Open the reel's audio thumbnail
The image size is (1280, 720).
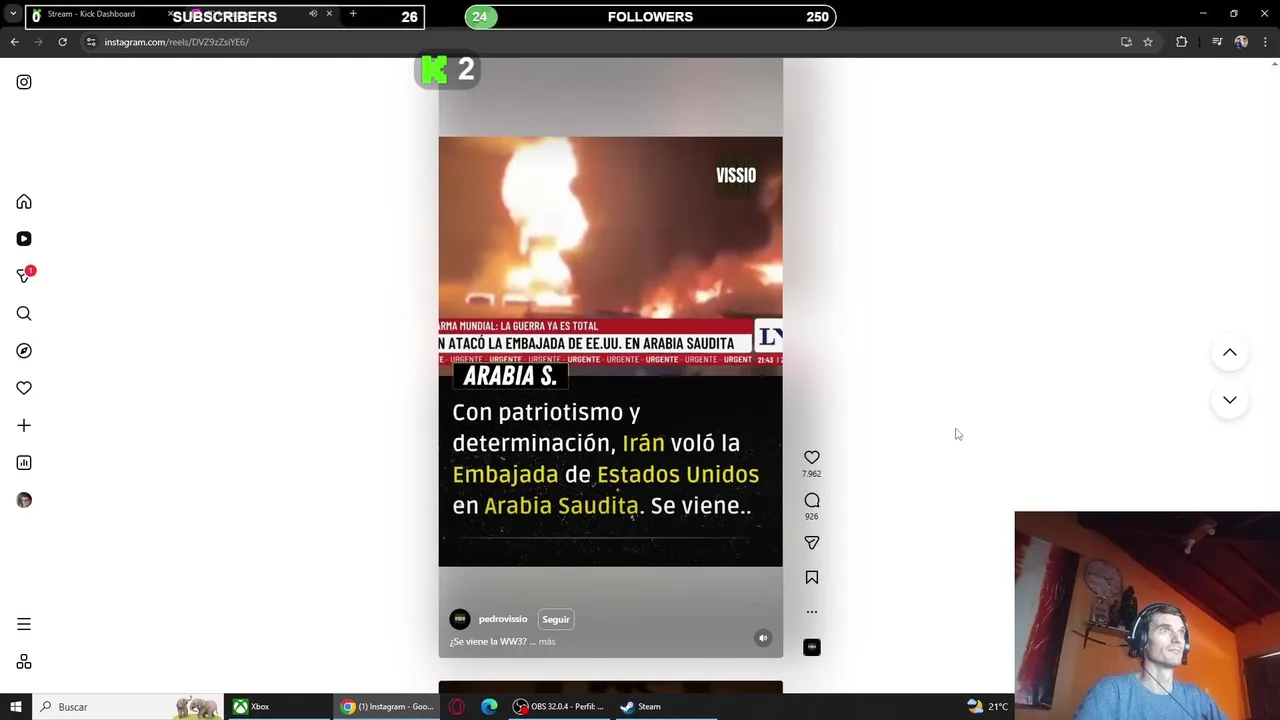[812, 647]
